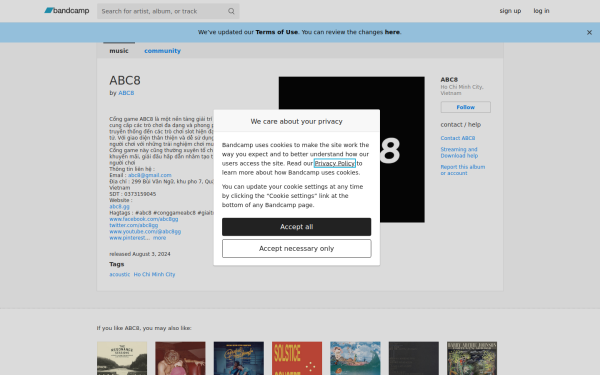600x375 pixels.
Task: Switch to the community tab
Action: 162,51
